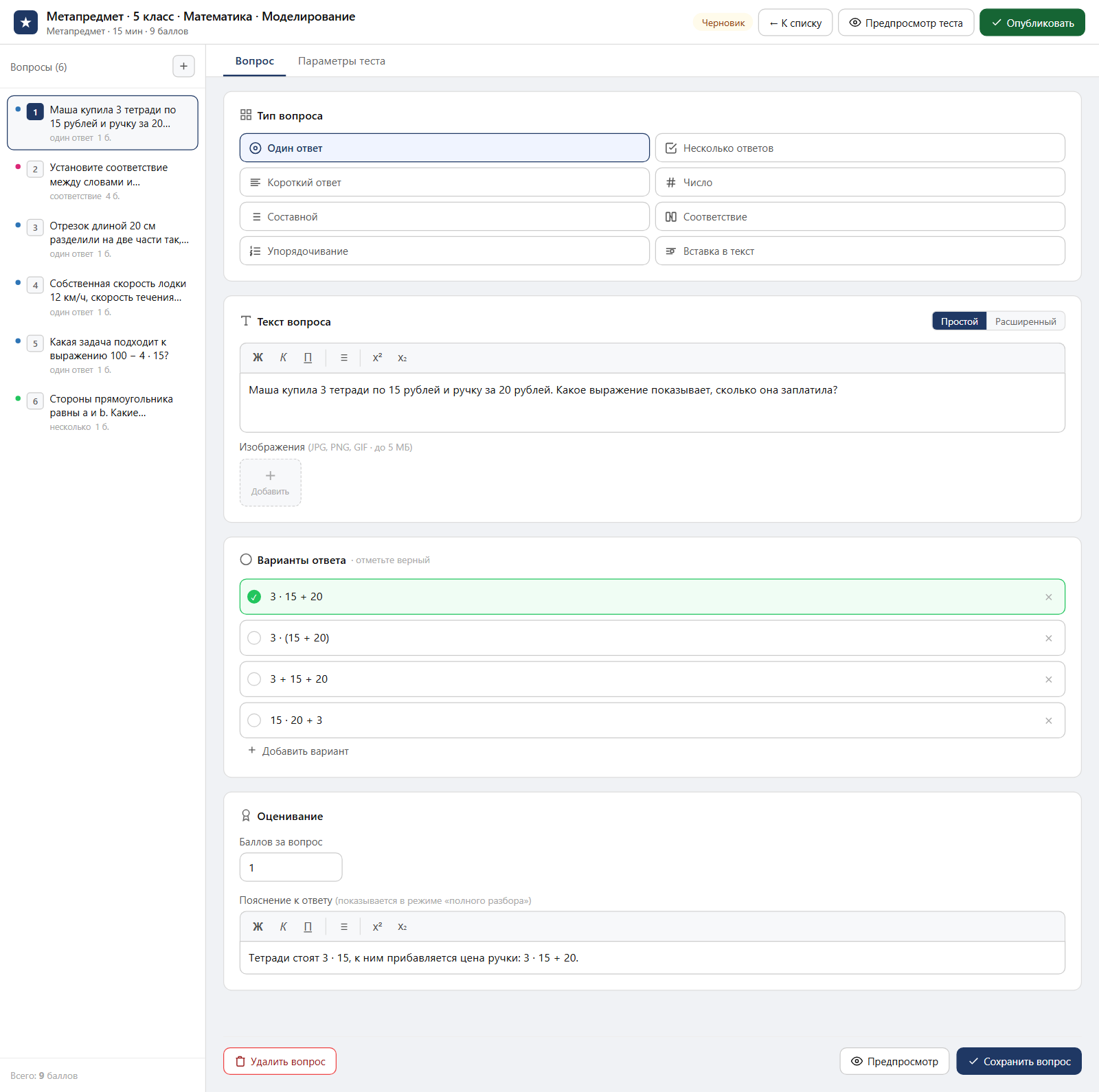Apply bold in question text toolbar
Image resolution: width=1099 pixels, height=1092 pixels.
pos(258,358)
